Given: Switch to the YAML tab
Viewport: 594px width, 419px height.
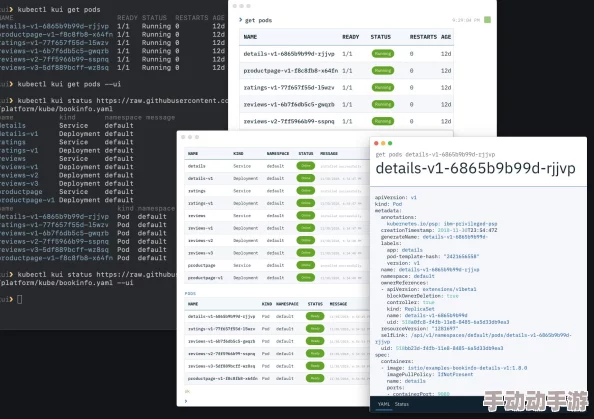Looking at the screenshot, I should [x=383, y=404].
